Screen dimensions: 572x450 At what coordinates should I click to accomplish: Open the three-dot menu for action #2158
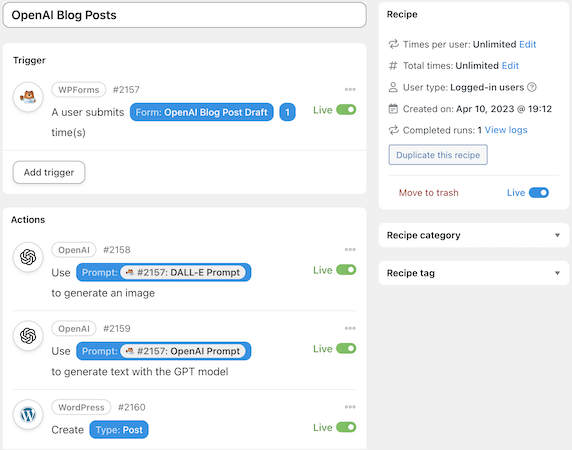(350, 249)
